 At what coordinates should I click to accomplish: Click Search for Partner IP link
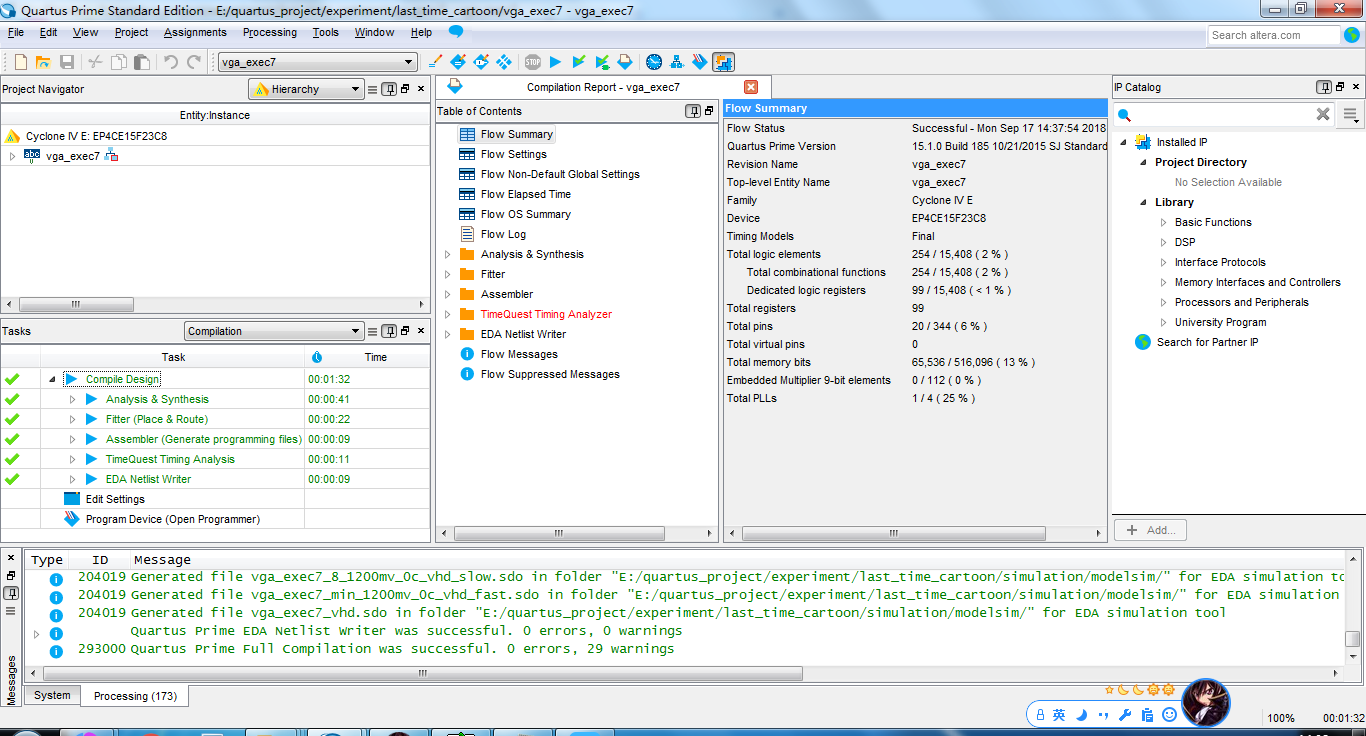pos(1207,342)
